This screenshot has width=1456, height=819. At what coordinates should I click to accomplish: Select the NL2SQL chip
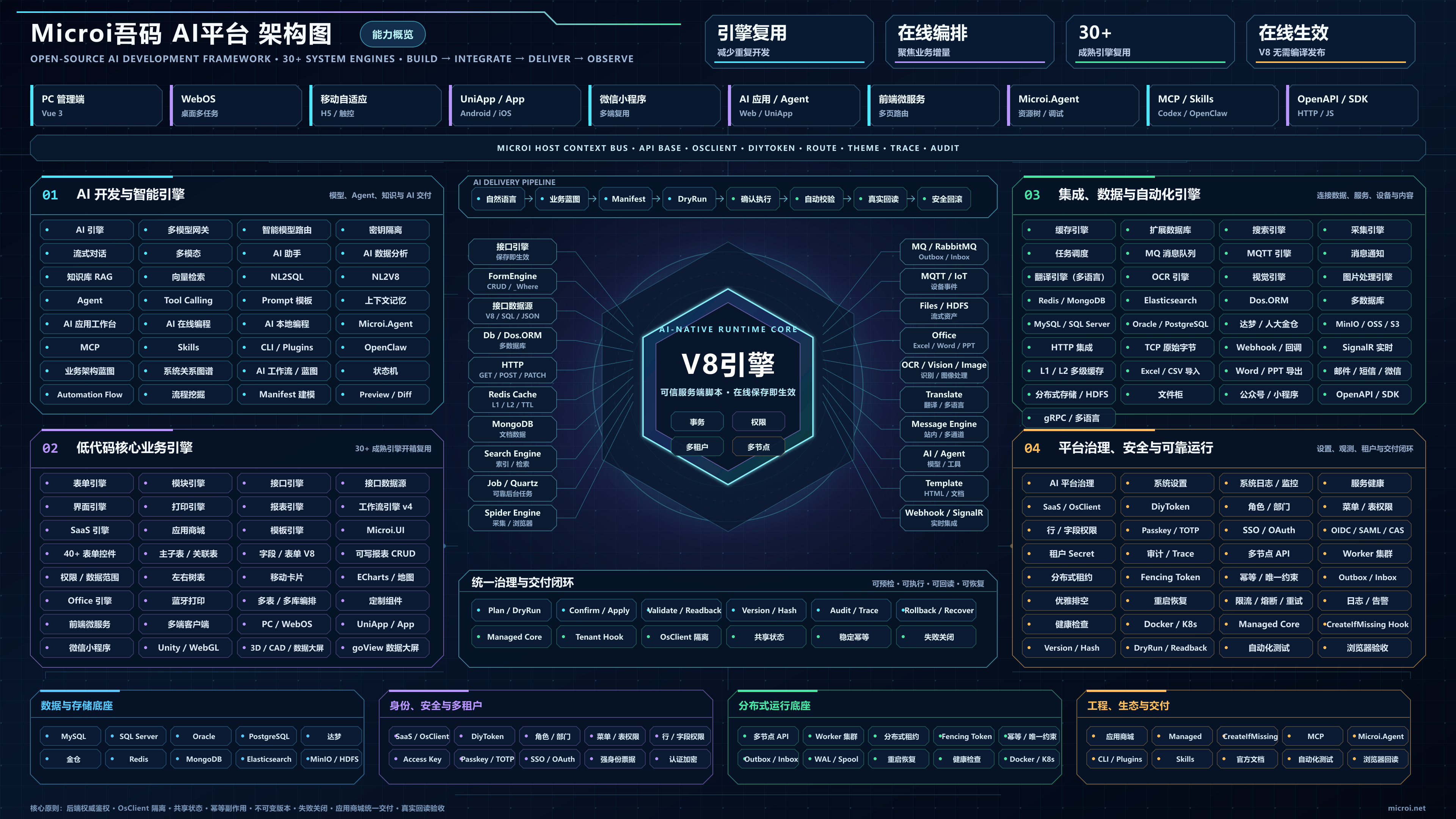284,277
